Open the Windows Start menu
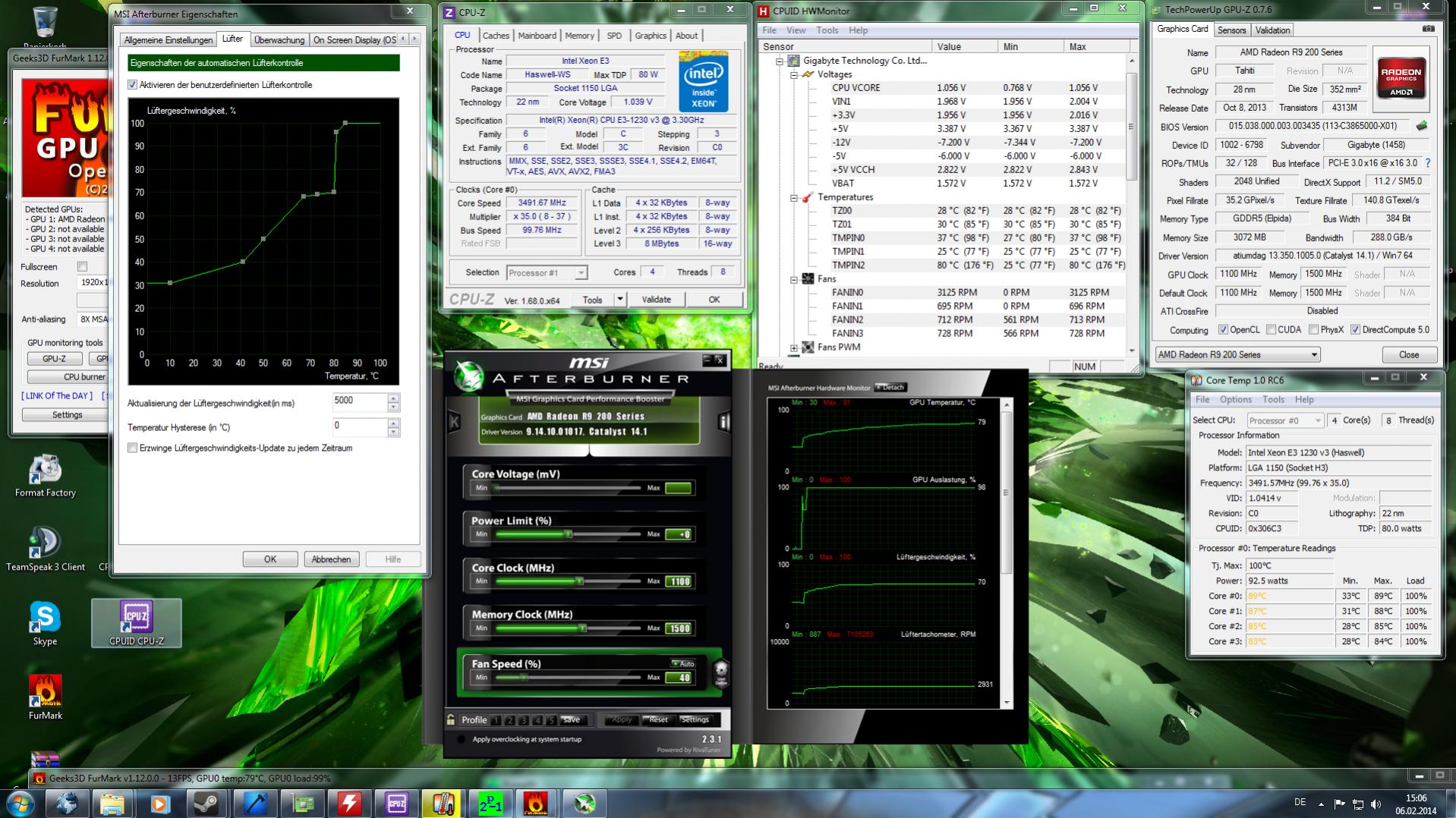 tap(20, 803)
